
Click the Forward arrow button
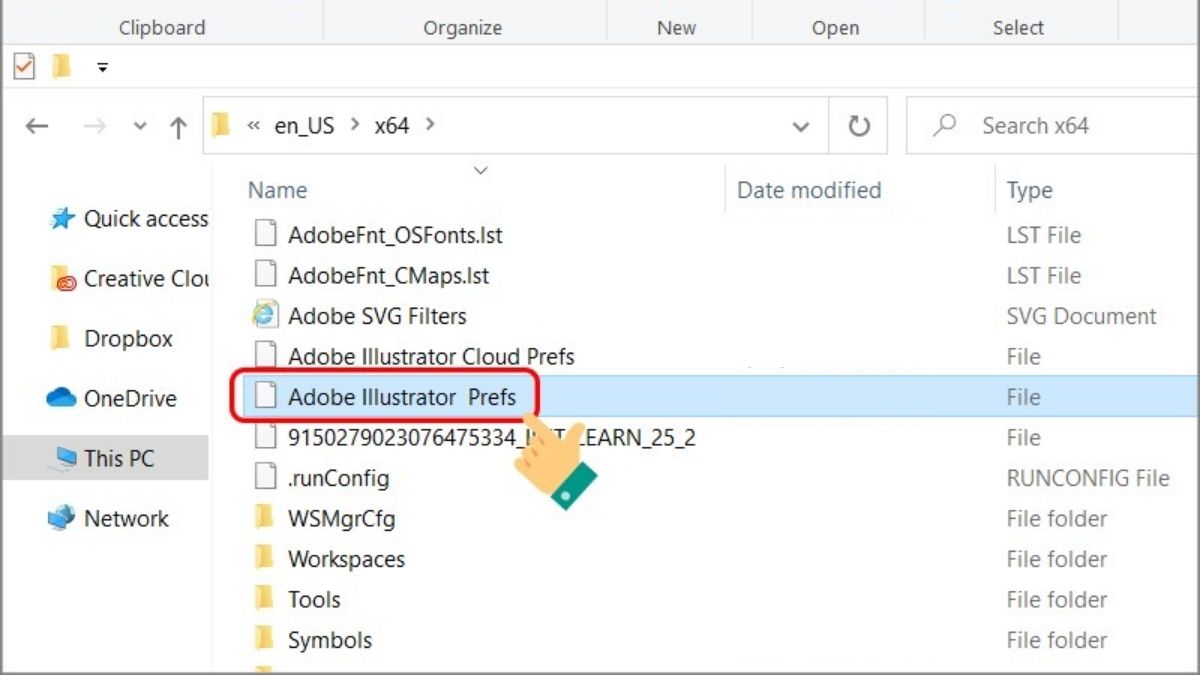pos(95,126)
